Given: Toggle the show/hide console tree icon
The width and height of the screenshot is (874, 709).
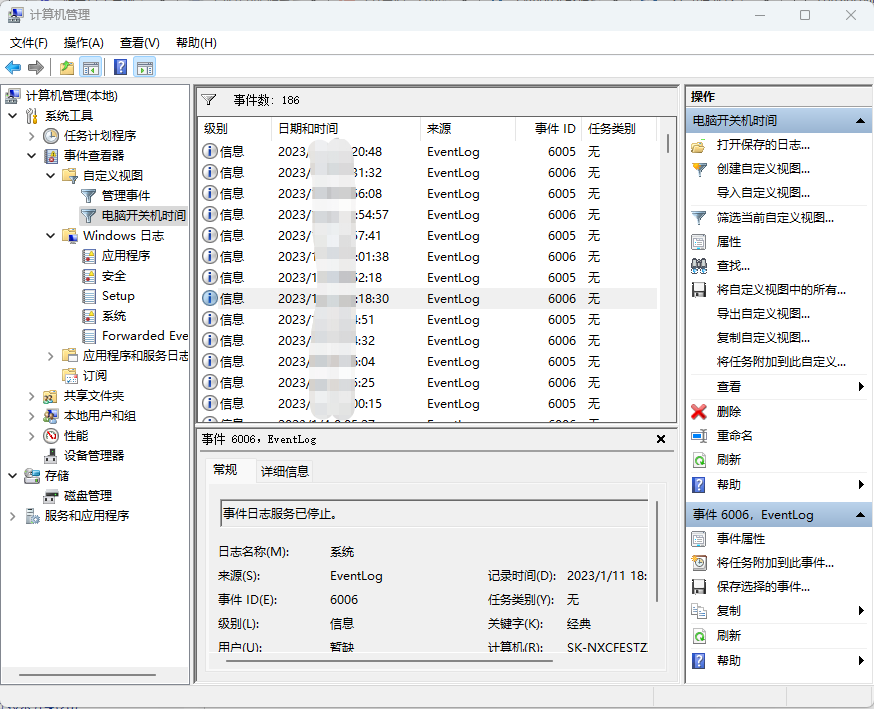Looking at the screenshot, I should pos(91,68).
